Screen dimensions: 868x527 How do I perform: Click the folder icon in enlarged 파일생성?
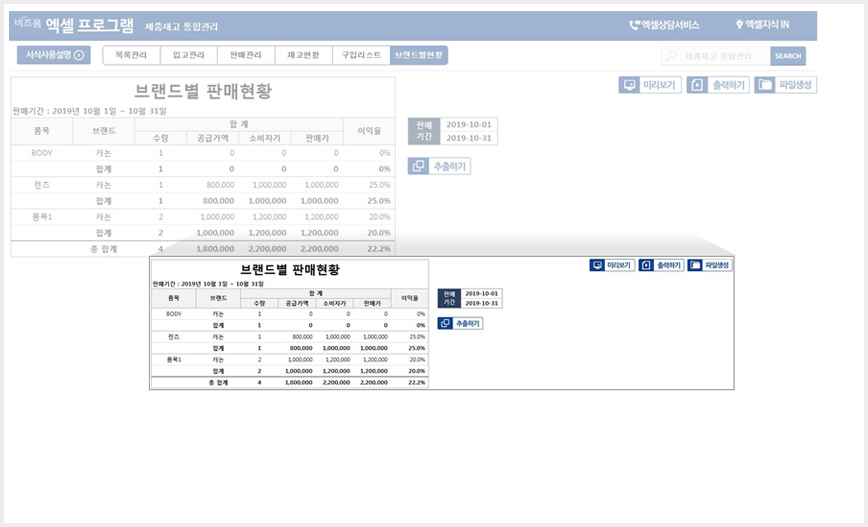click(x=695, y=265)
